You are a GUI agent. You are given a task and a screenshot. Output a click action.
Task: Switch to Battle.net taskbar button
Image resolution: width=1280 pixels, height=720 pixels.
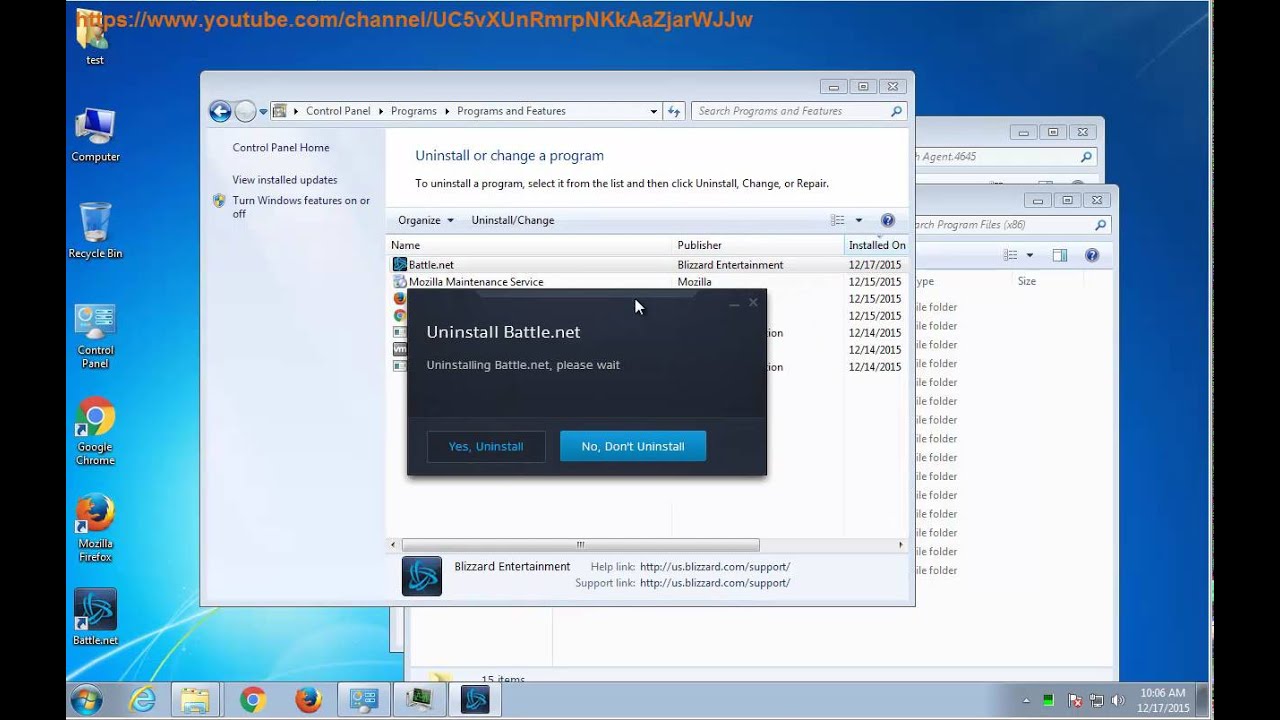pyautogui.click(x=474, y=699)
